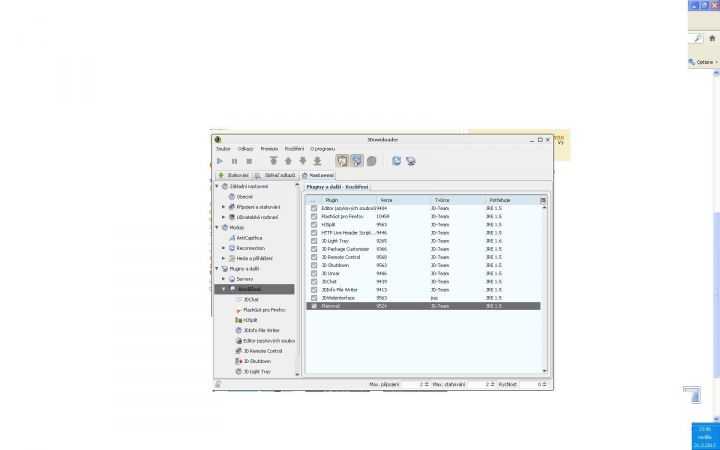Toggle checkbox for JD Light Tray row
The height and width of the screenshot is (450, 720).
[x=314, y=241]
